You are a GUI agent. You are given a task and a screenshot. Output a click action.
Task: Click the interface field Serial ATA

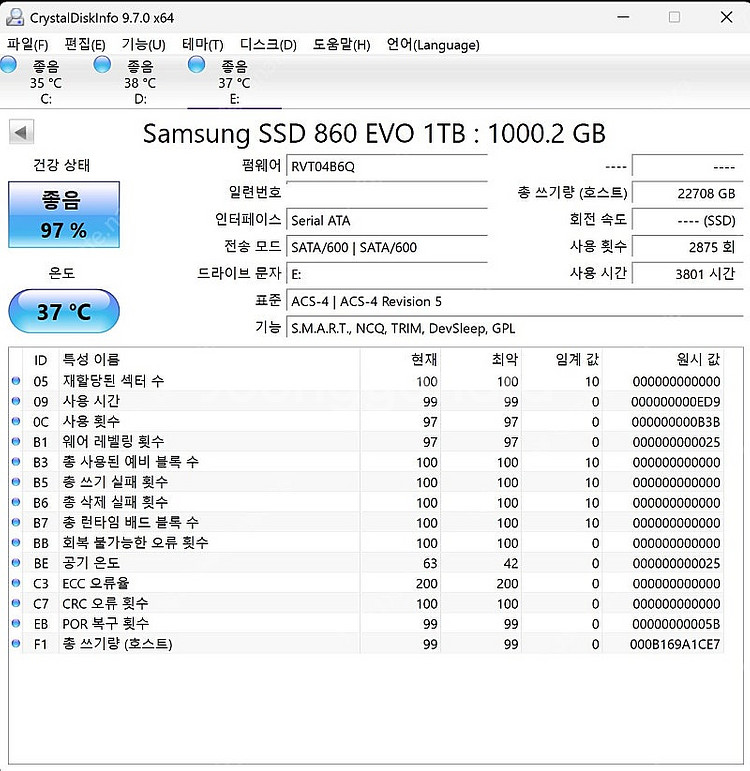tap(387, 220)
